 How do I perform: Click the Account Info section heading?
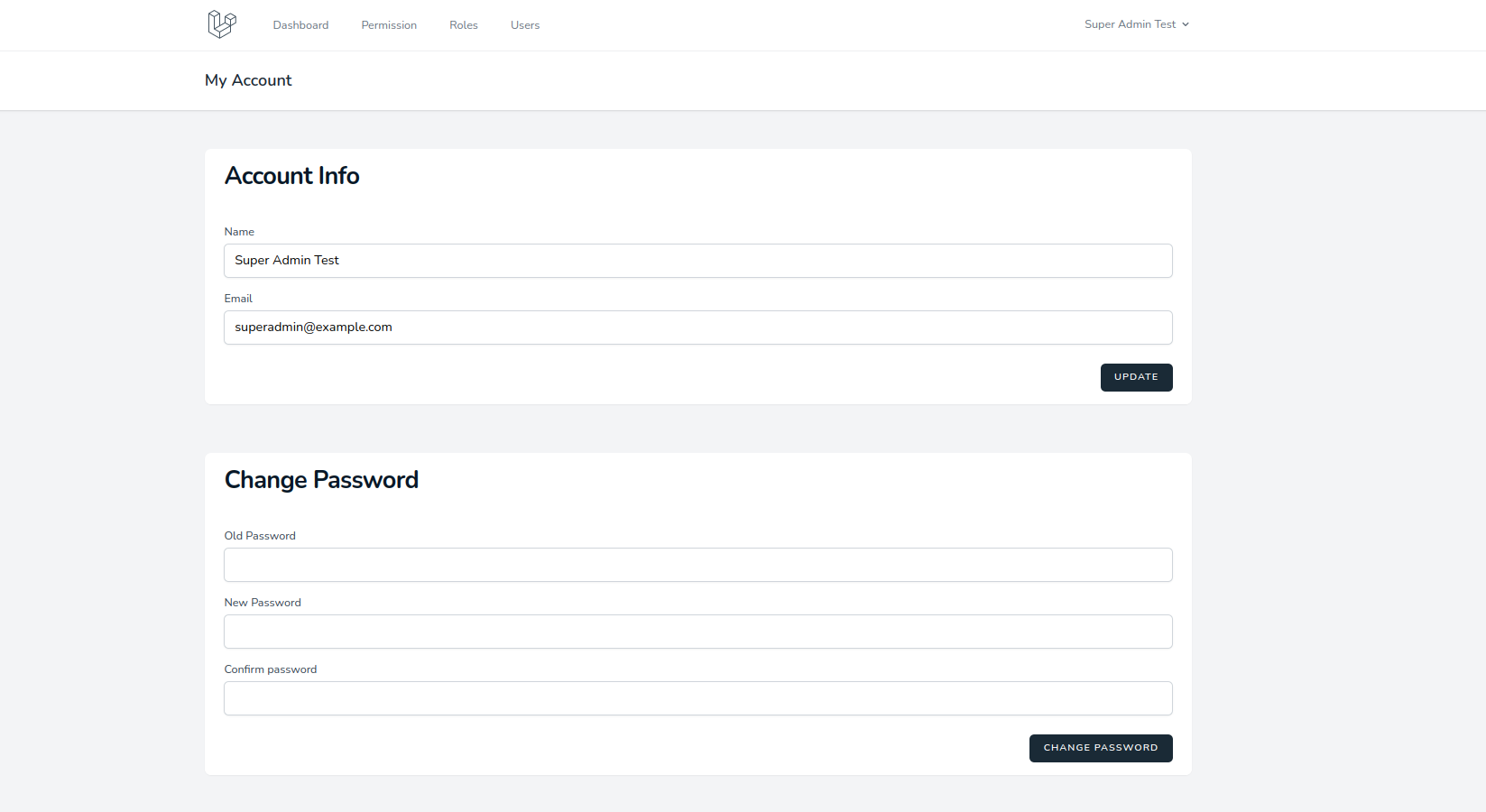pyautogui.click(x=291, y=176)
